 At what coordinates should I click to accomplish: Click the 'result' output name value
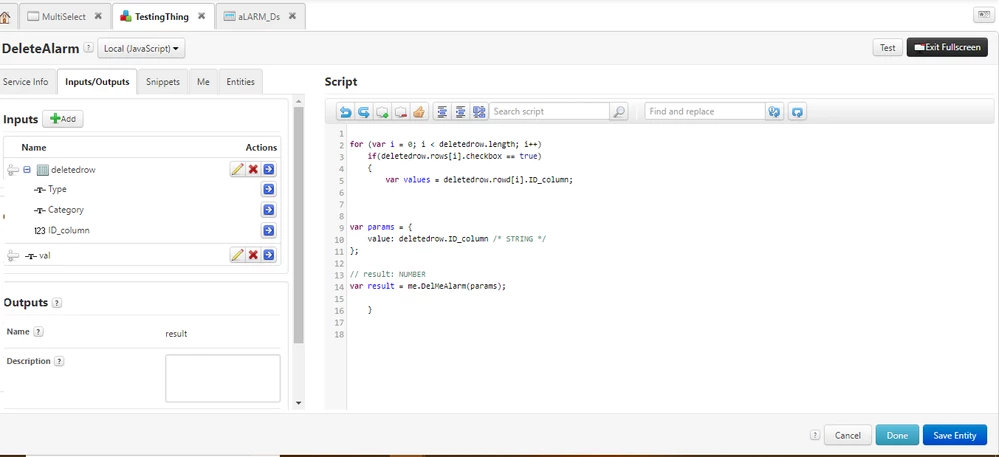[x=176, y=334]
